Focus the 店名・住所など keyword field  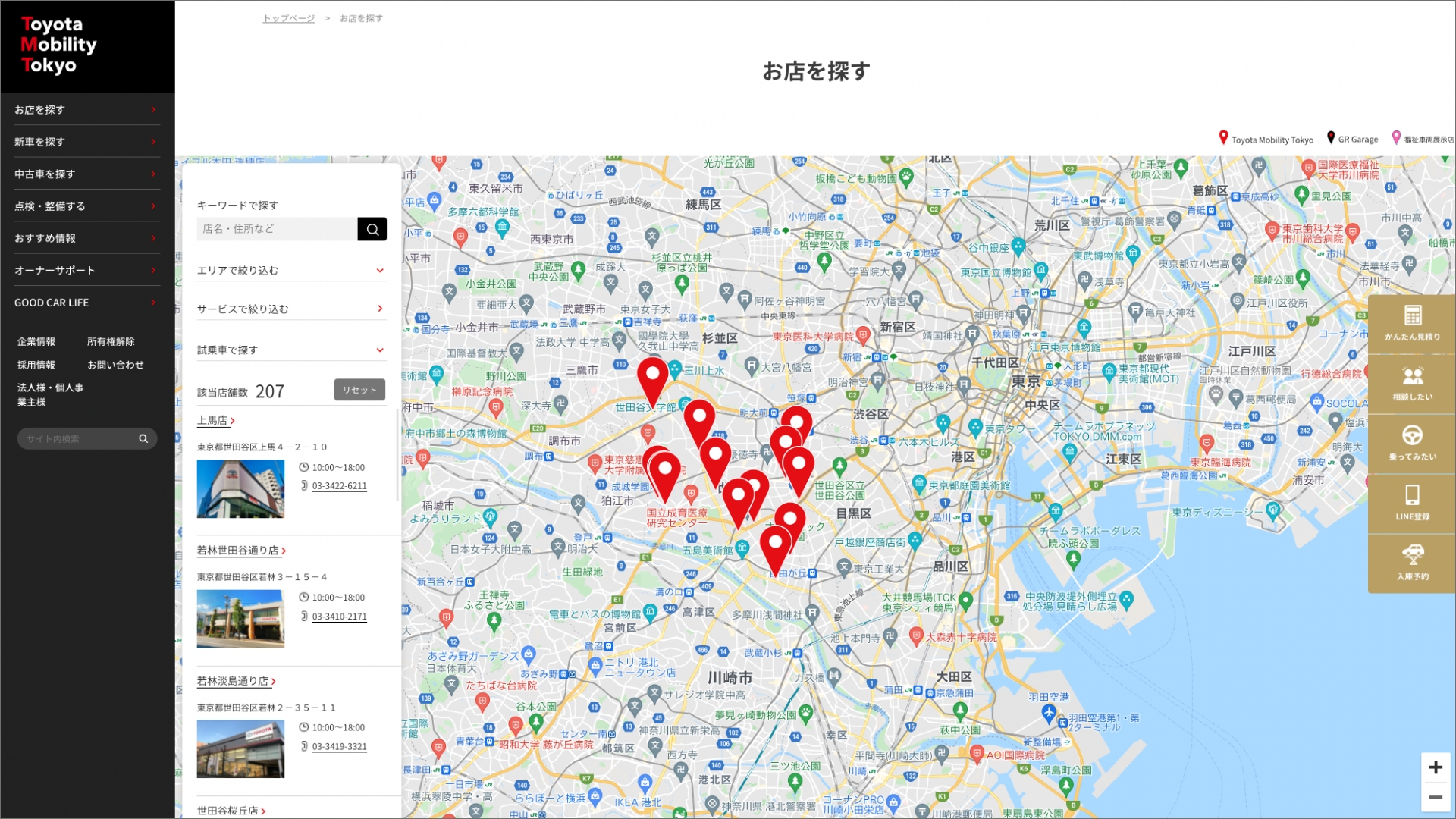coord(277,229)
